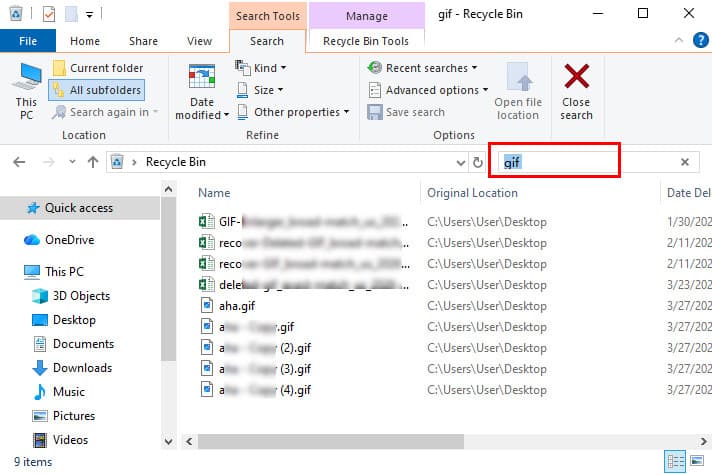Open Advanced options dropdown

(x=428, y=90)
